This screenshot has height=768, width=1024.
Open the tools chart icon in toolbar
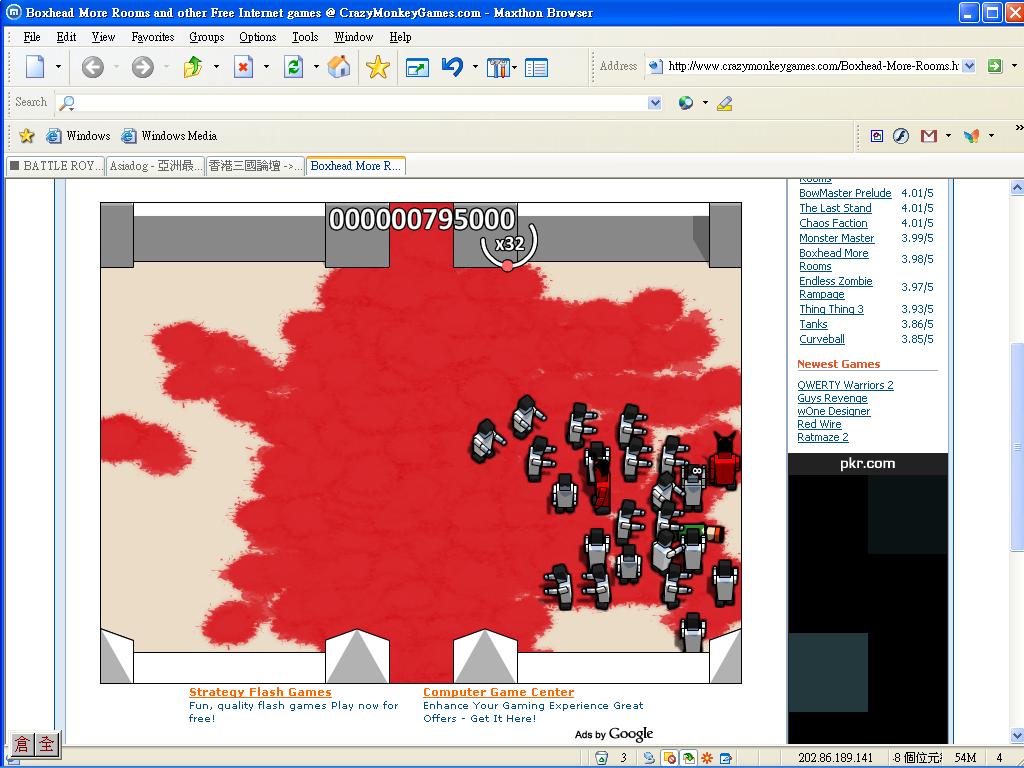(498, 67)
